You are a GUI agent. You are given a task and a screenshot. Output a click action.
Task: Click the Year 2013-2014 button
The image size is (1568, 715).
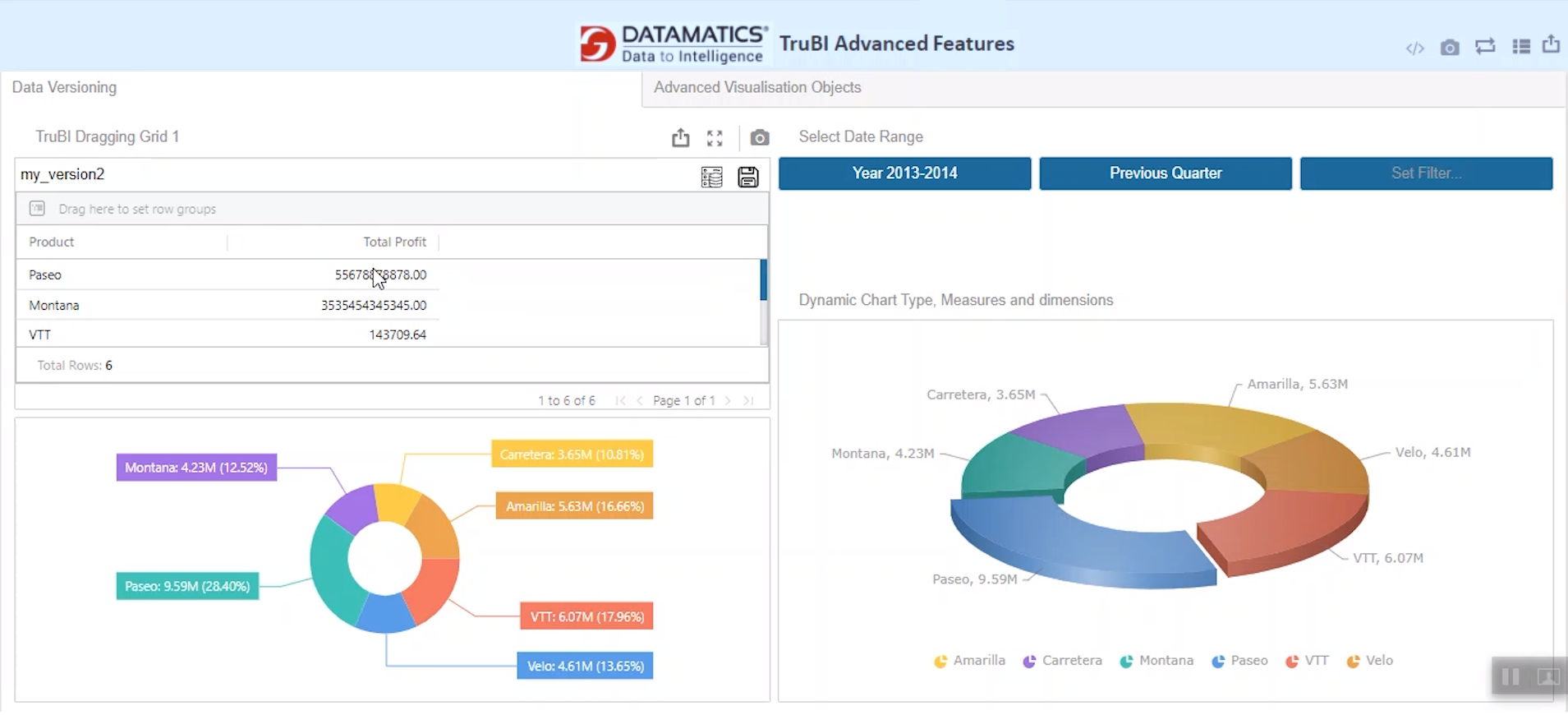(x=904, y=173)
